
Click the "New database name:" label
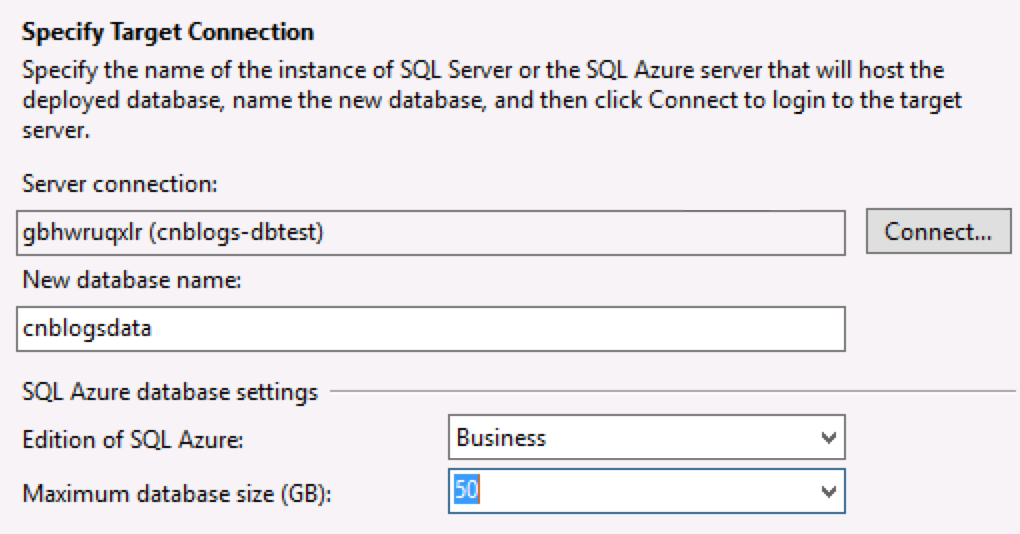[x=132, y=282]
